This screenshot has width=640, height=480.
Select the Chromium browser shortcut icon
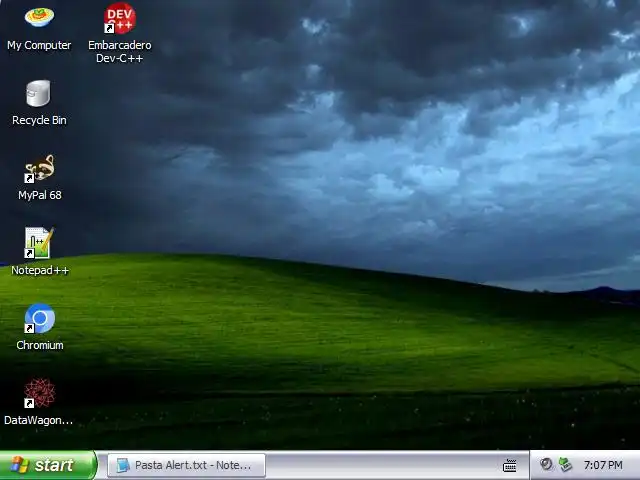(x=39, y=318)
